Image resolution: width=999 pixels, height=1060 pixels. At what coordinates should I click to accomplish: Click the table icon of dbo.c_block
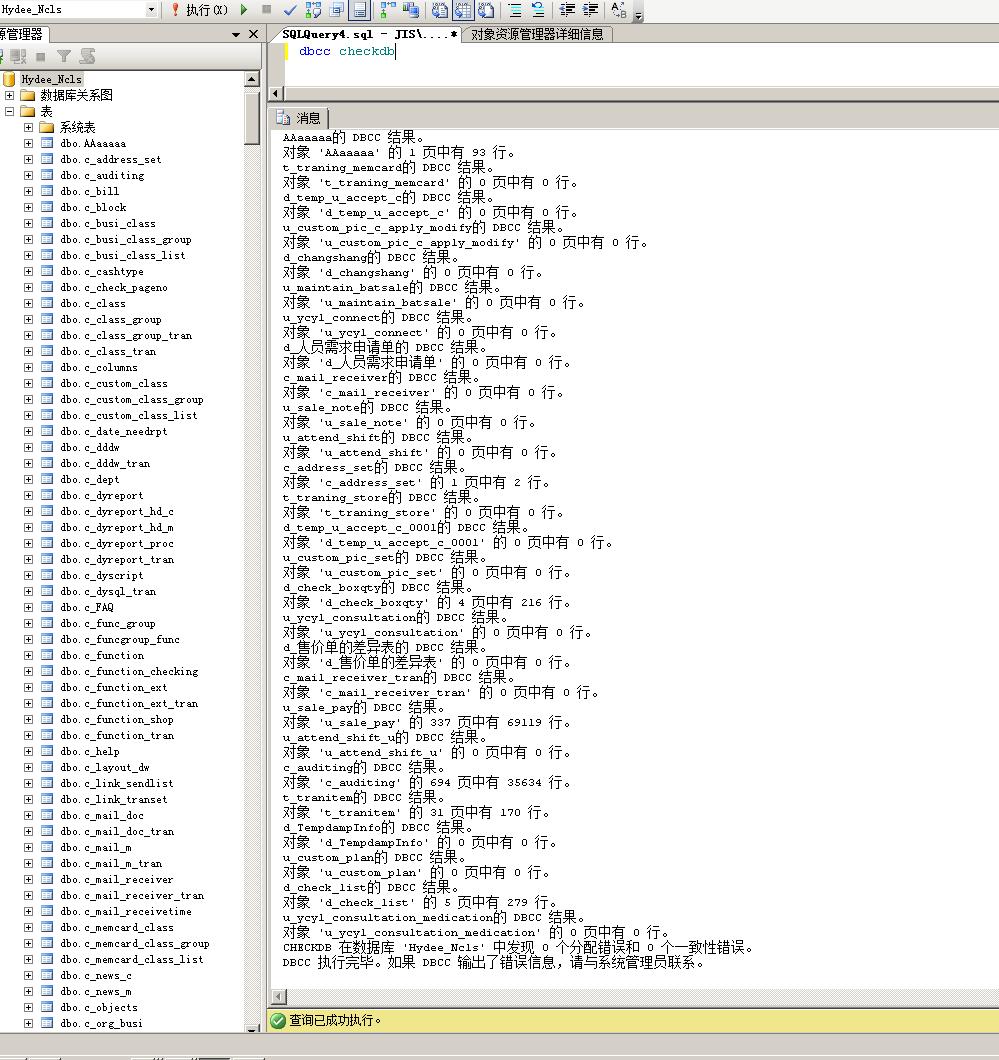click(47, 208)
